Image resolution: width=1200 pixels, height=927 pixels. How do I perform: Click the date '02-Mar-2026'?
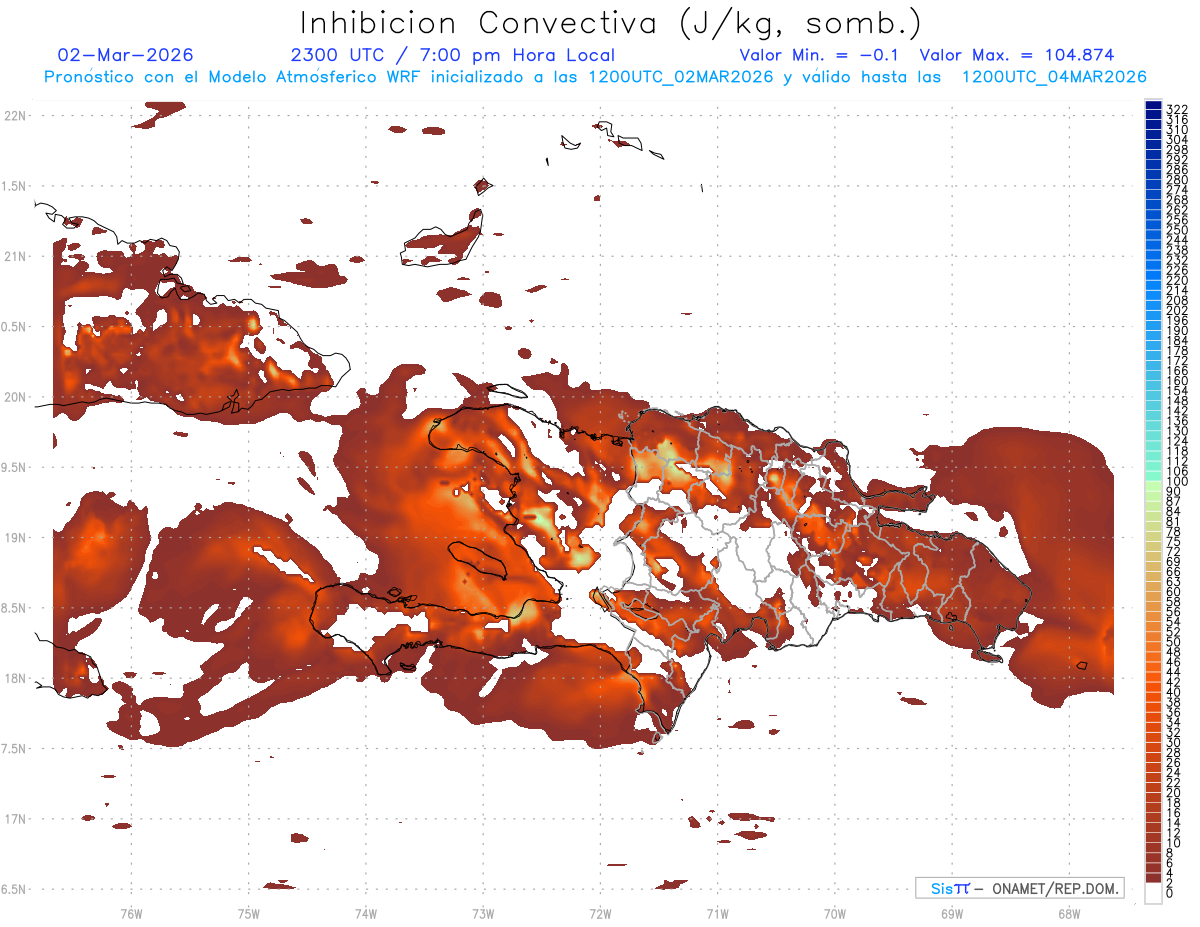(126, 55)
